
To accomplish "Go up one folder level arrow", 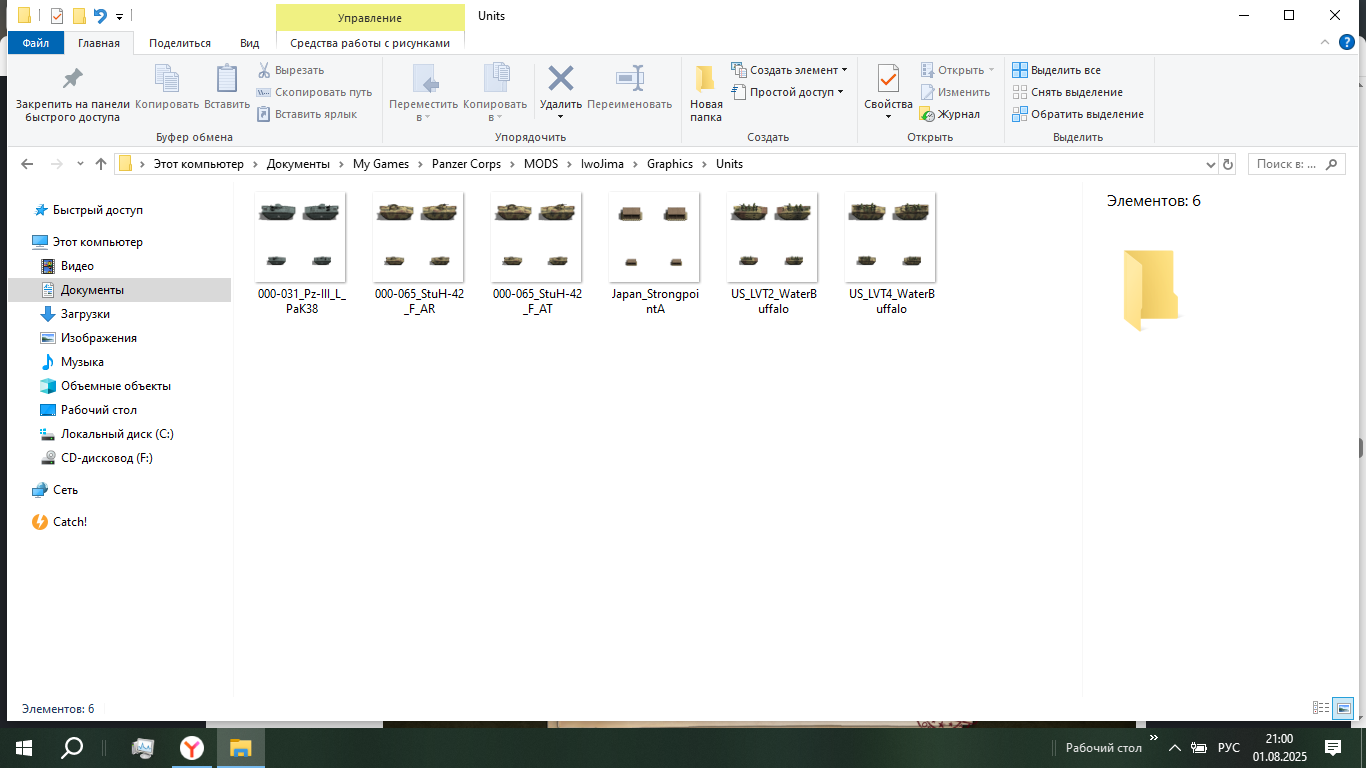I will (x=100, y=164).
